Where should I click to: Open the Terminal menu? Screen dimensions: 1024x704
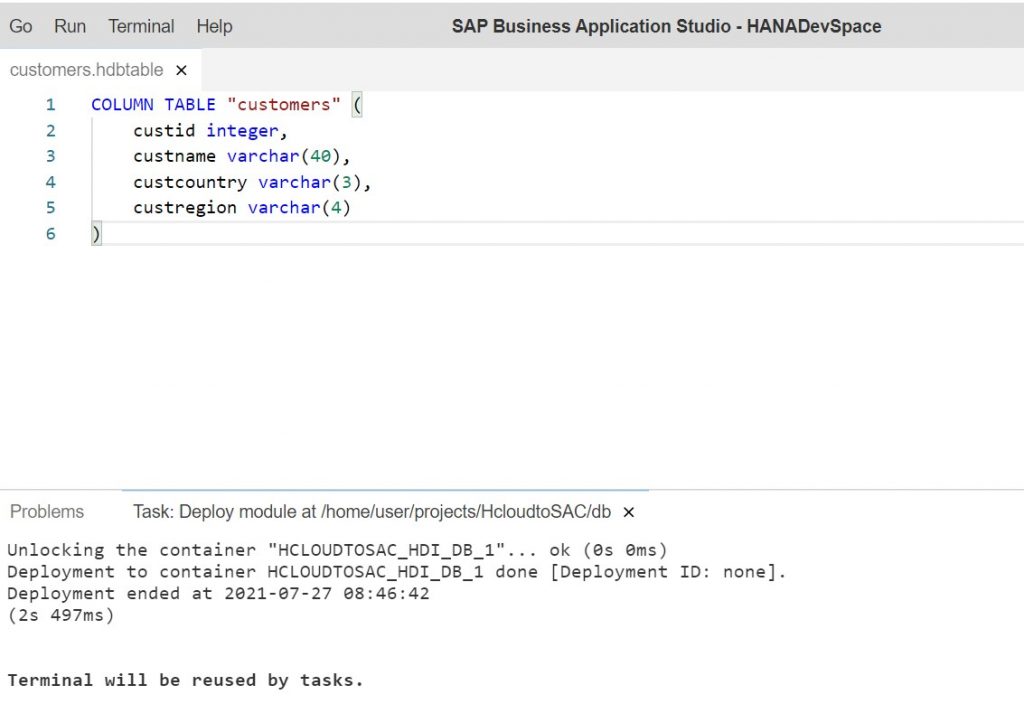point(141,26)
